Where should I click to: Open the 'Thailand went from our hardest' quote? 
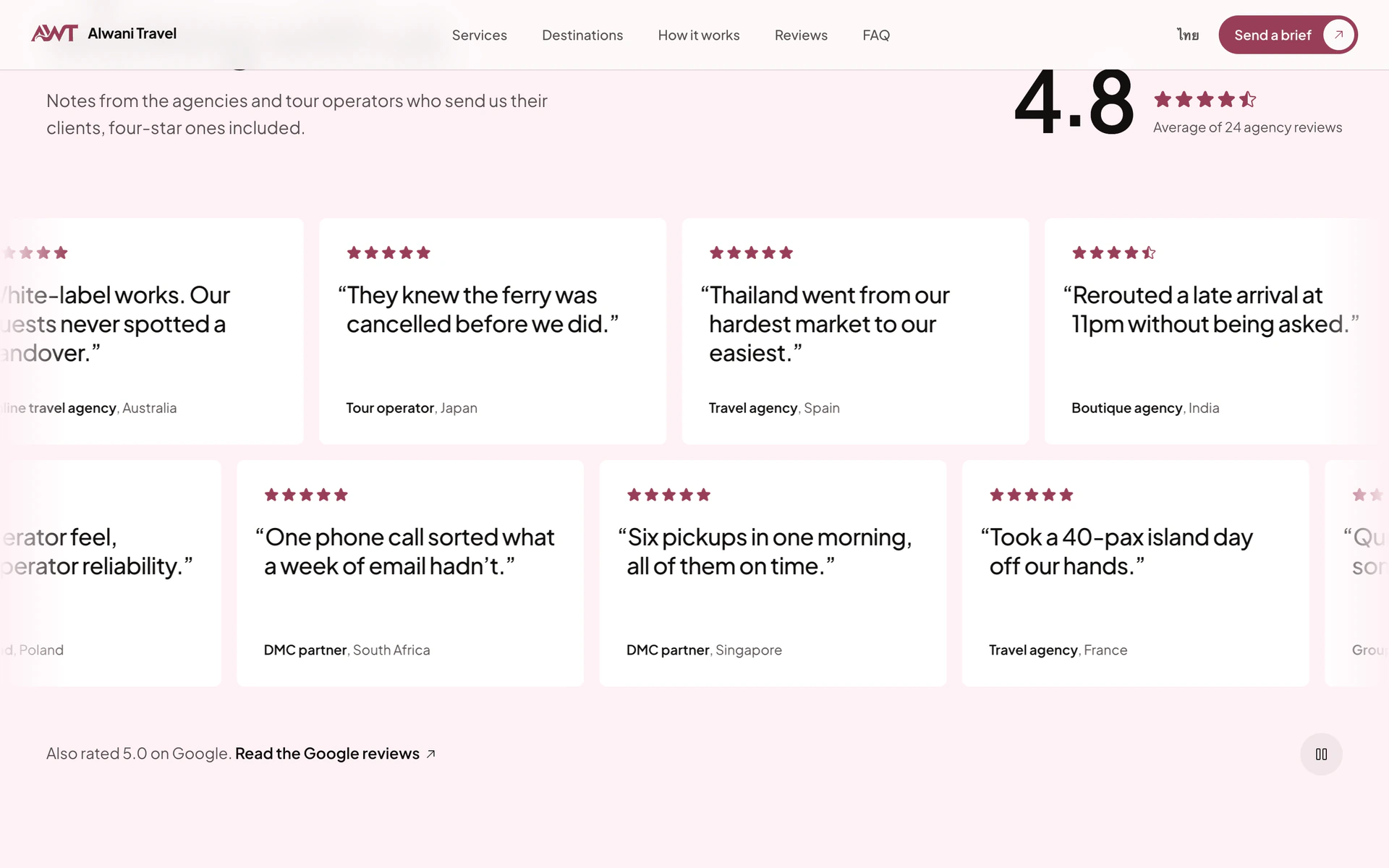(x=825, y=324)
